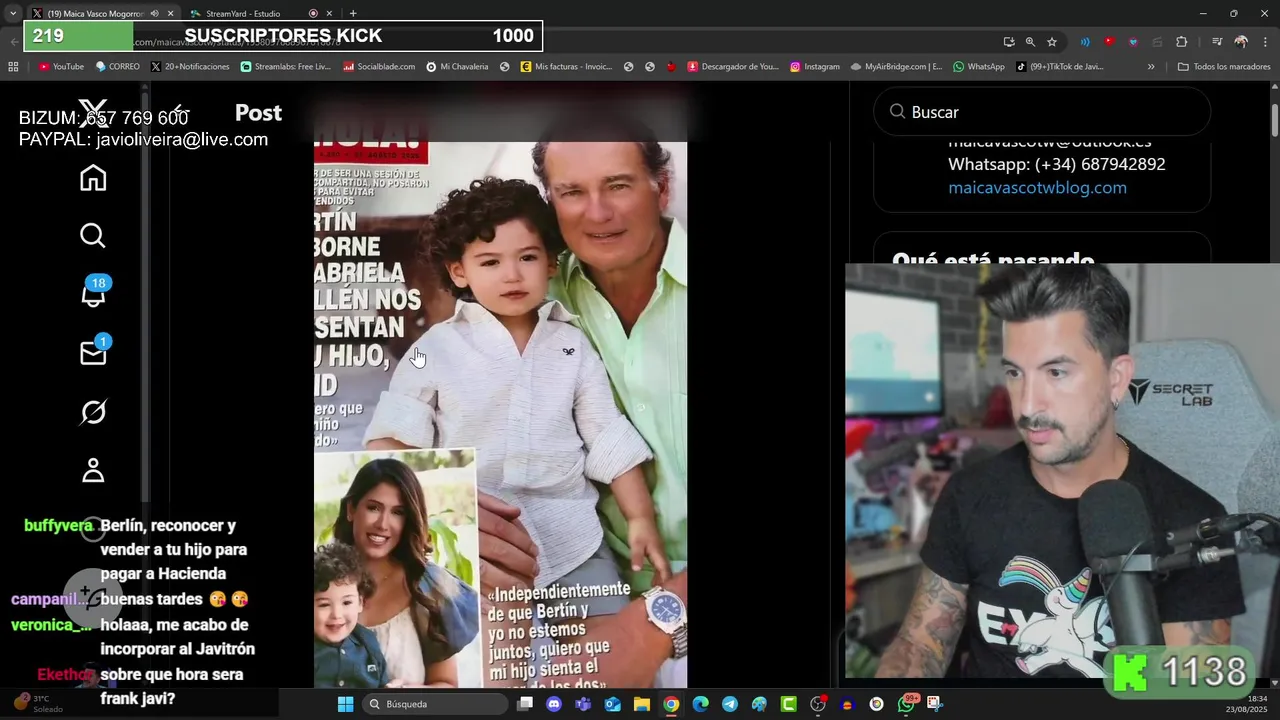The image size is (1280, 720).
Task: Click the install app icon in address bar
Action: click(x=1009, y=42)
